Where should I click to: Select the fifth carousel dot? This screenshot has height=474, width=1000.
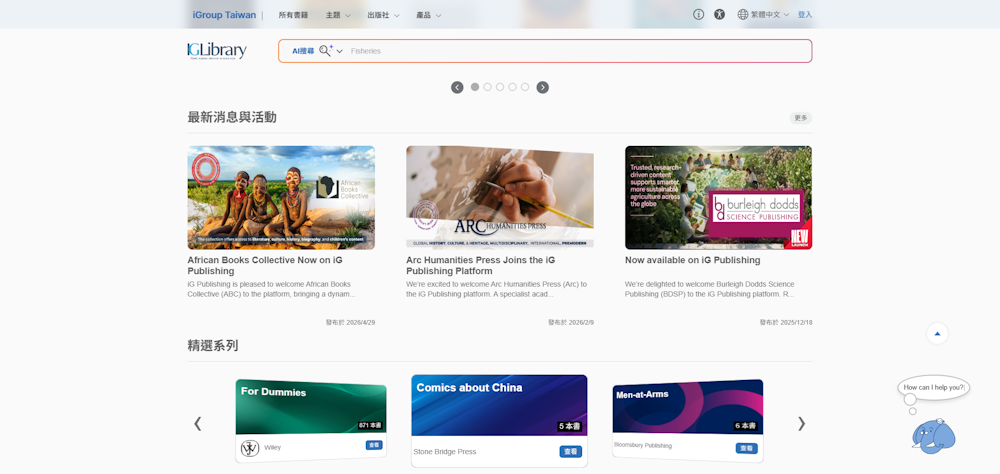click(x=525, y=87)
